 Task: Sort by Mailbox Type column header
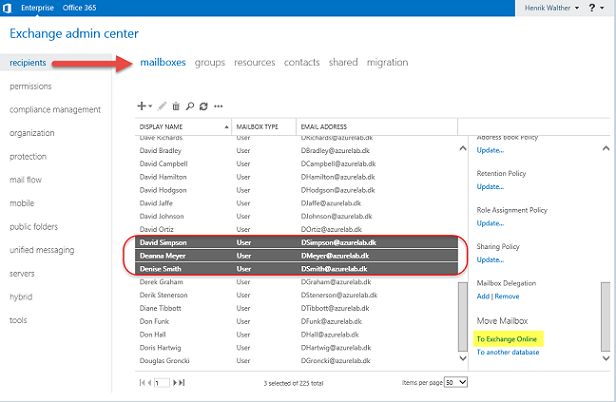(x=264, y=127)
